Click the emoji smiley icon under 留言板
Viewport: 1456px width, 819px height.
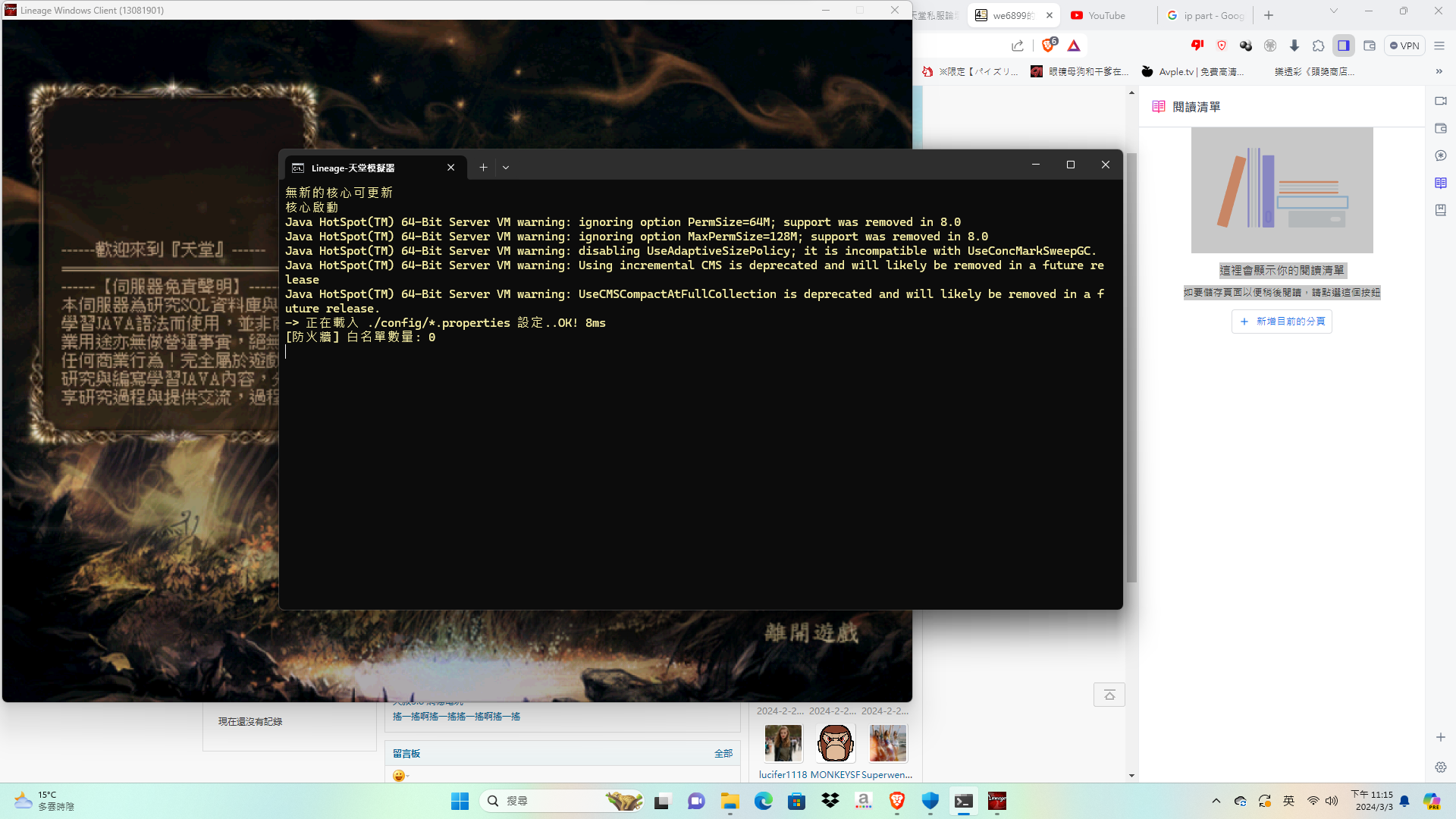(x=400, y=776)
